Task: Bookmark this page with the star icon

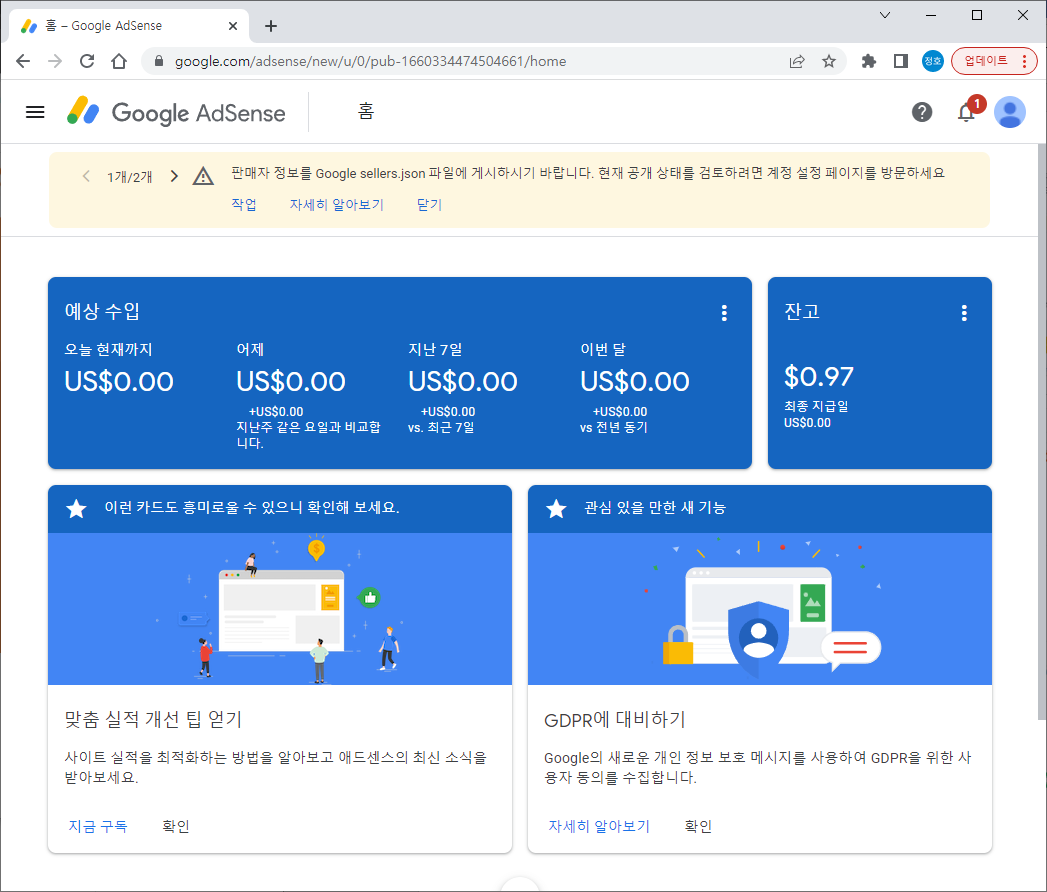Action: coord(829,61)
